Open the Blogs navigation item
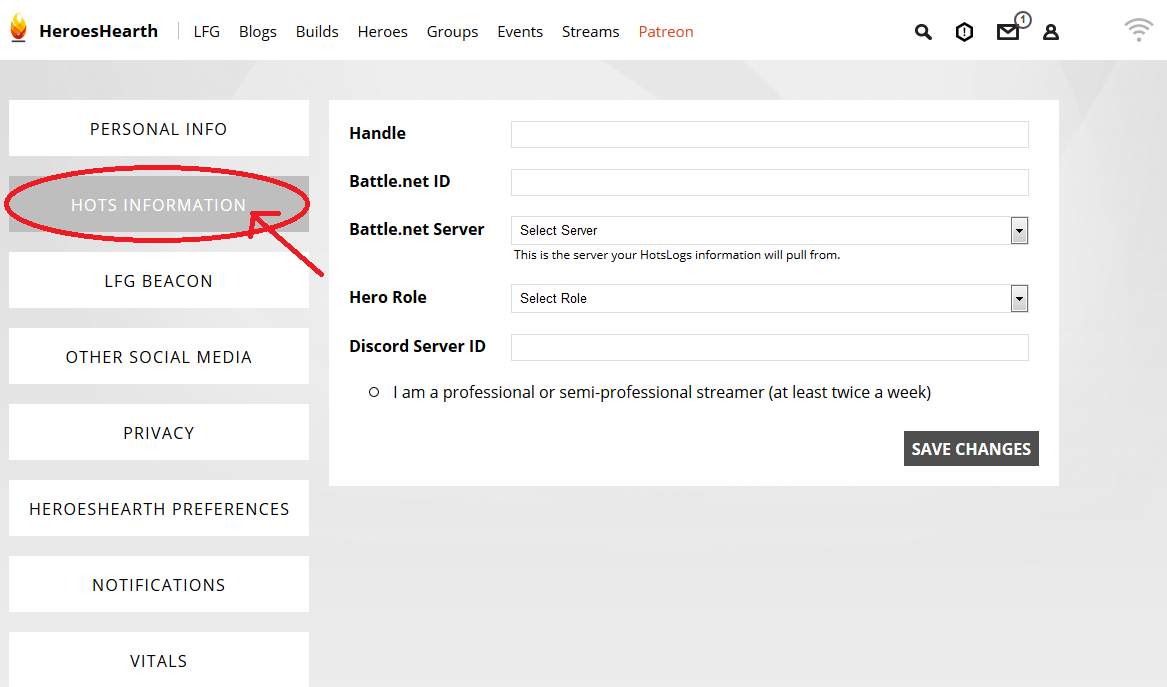The image size is (1167, 687). point(258,32)
